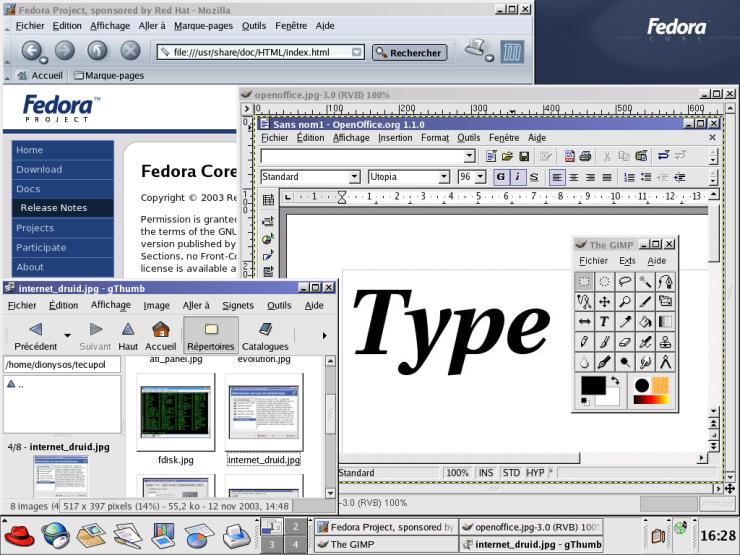Screen dimensions: 740x555
Task: Toggle INS insert mode in status bar
Action: (486, 473)
